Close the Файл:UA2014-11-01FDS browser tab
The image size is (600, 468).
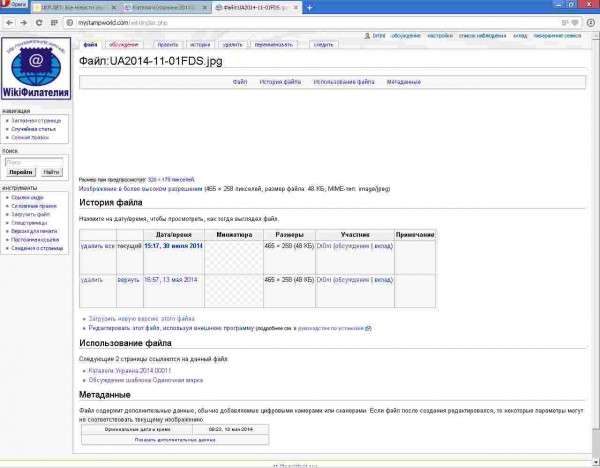(x=295, y=8)
